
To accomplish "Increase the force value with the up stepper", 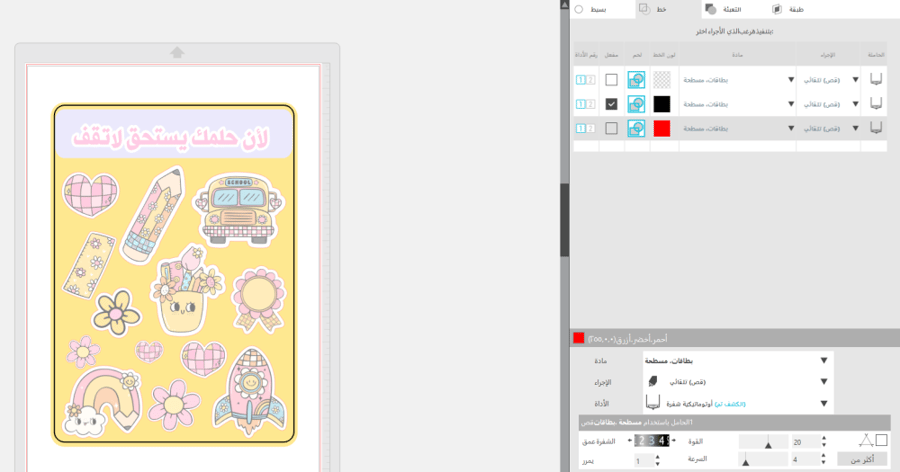I will [824, 438].
